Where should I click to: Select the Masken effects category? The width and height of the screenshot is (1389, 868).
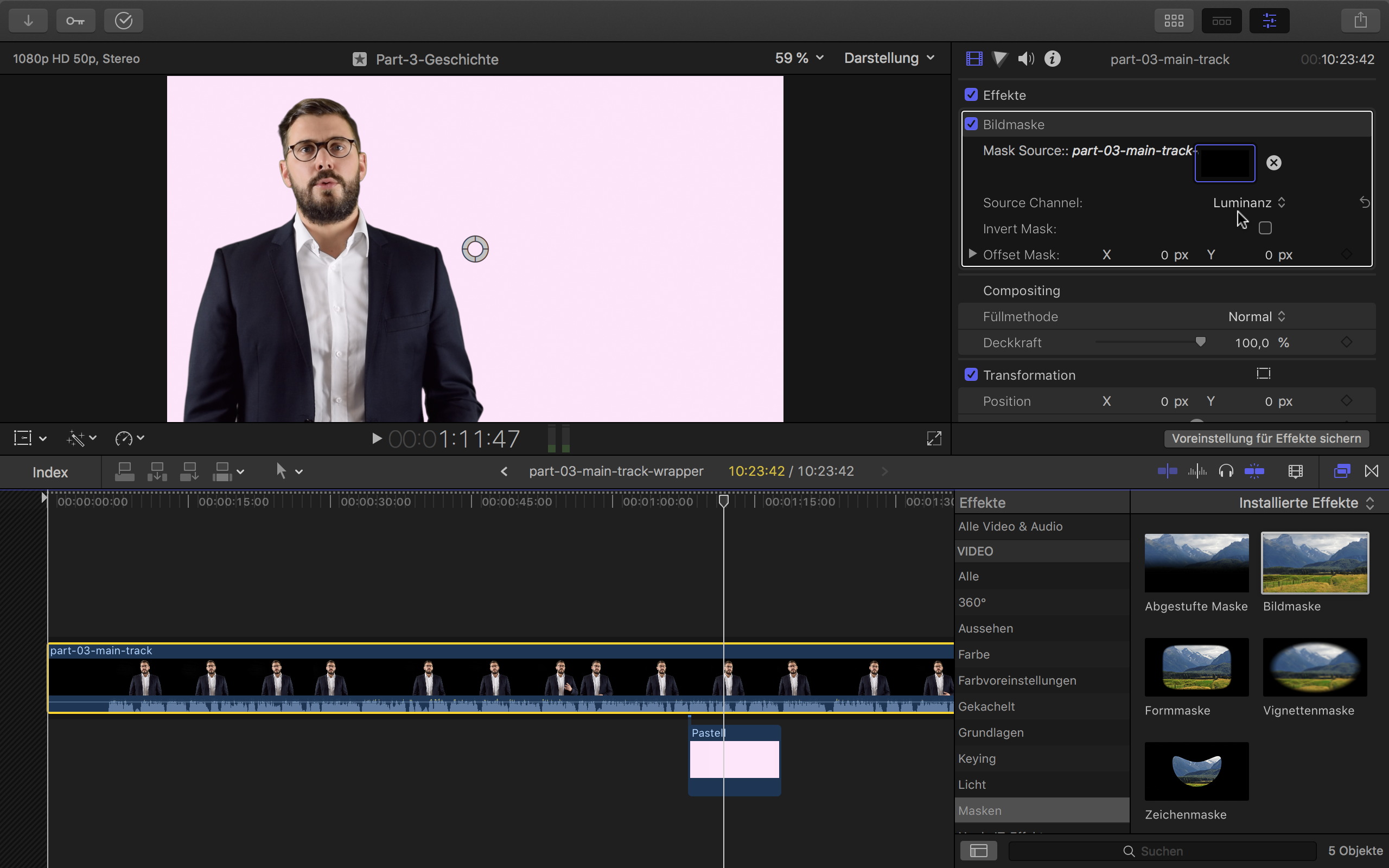pos(1042,810)
